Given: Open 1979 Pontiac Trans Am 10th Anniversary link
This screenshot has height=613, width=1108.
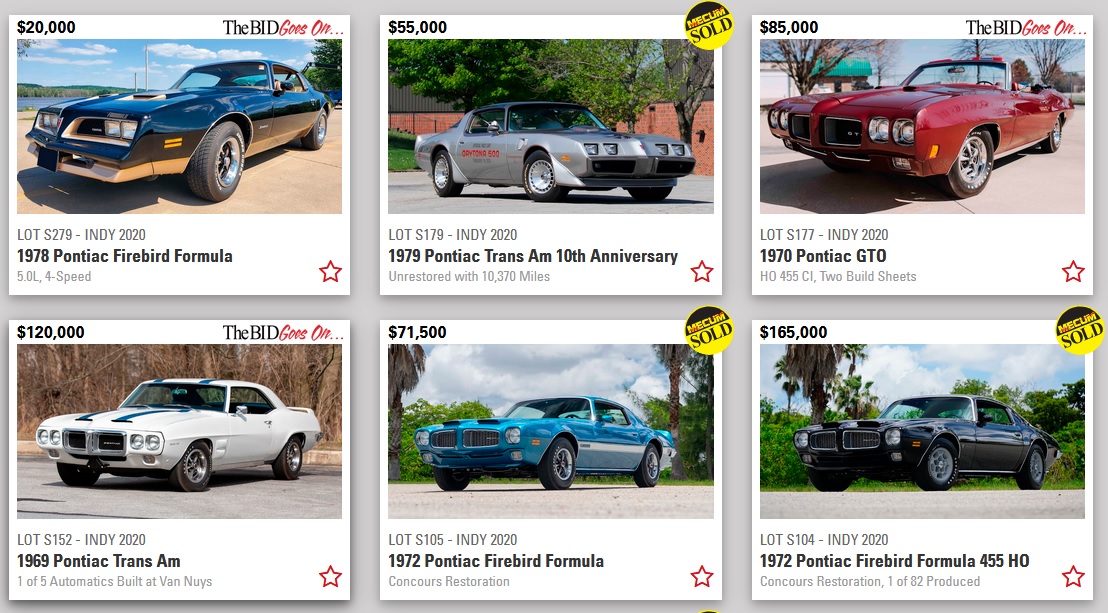Looking at the screenshot, I should pyautogui.click(x=533, y=256).
